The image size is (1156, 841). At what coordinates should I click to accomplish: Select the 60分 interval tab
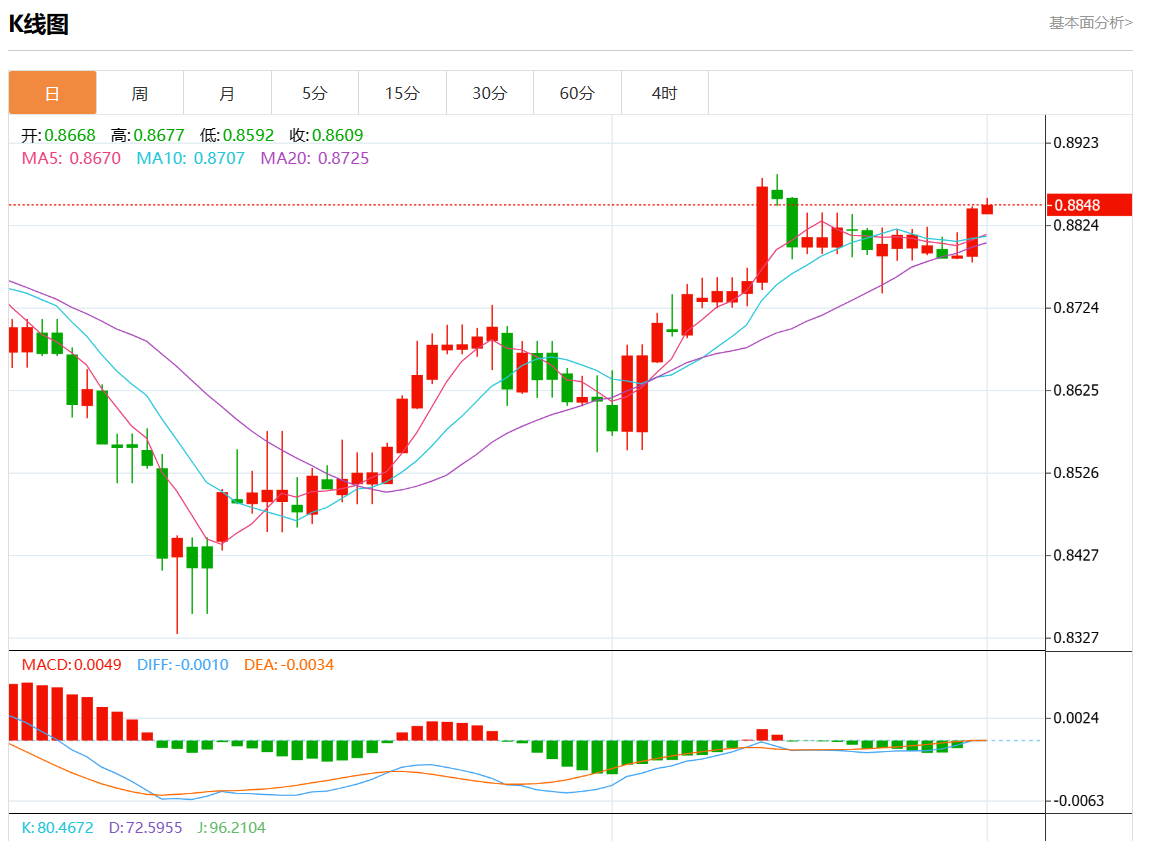click(x=577, y=93)
